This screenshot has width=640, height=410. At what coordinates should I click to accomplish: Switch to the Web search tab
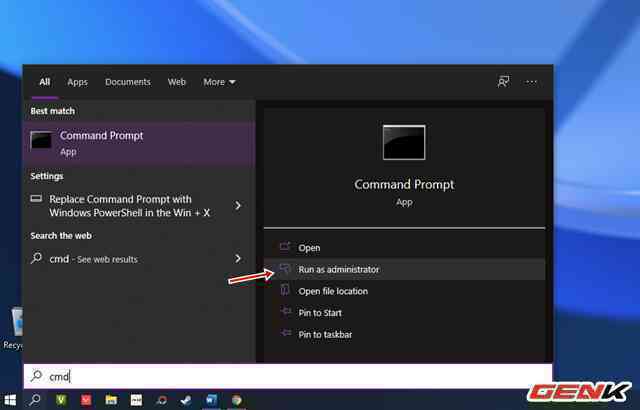click(x=177, y=82)
